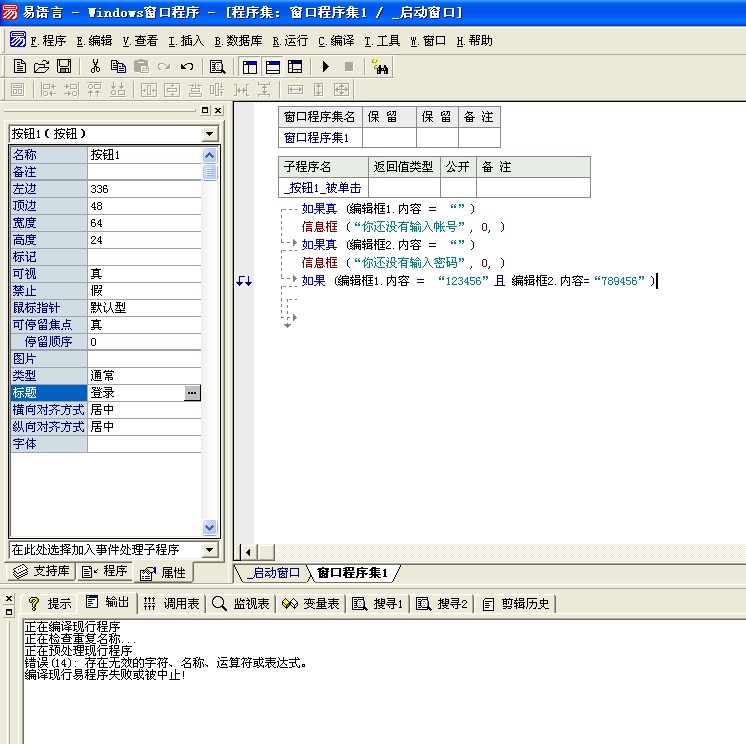Screen dimensions: 746x744
Task: Toggle the third panel layout icon
Action: click(x=295, y=67)
